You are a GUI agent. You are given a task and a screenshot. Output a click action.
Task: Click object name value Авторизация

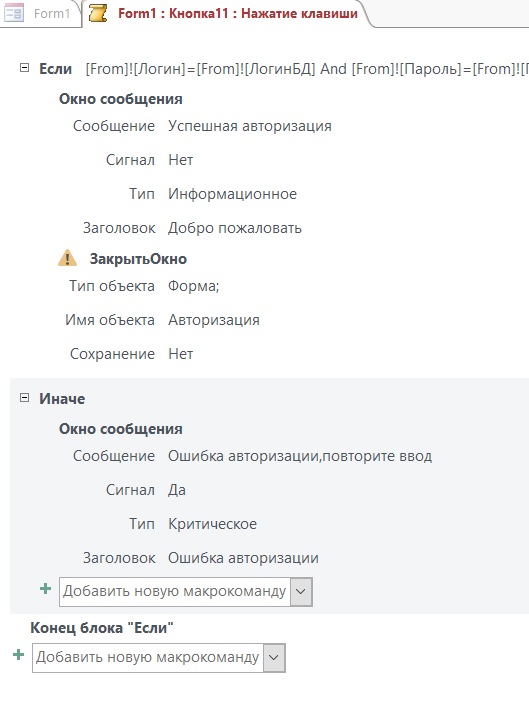pos(214,320)
